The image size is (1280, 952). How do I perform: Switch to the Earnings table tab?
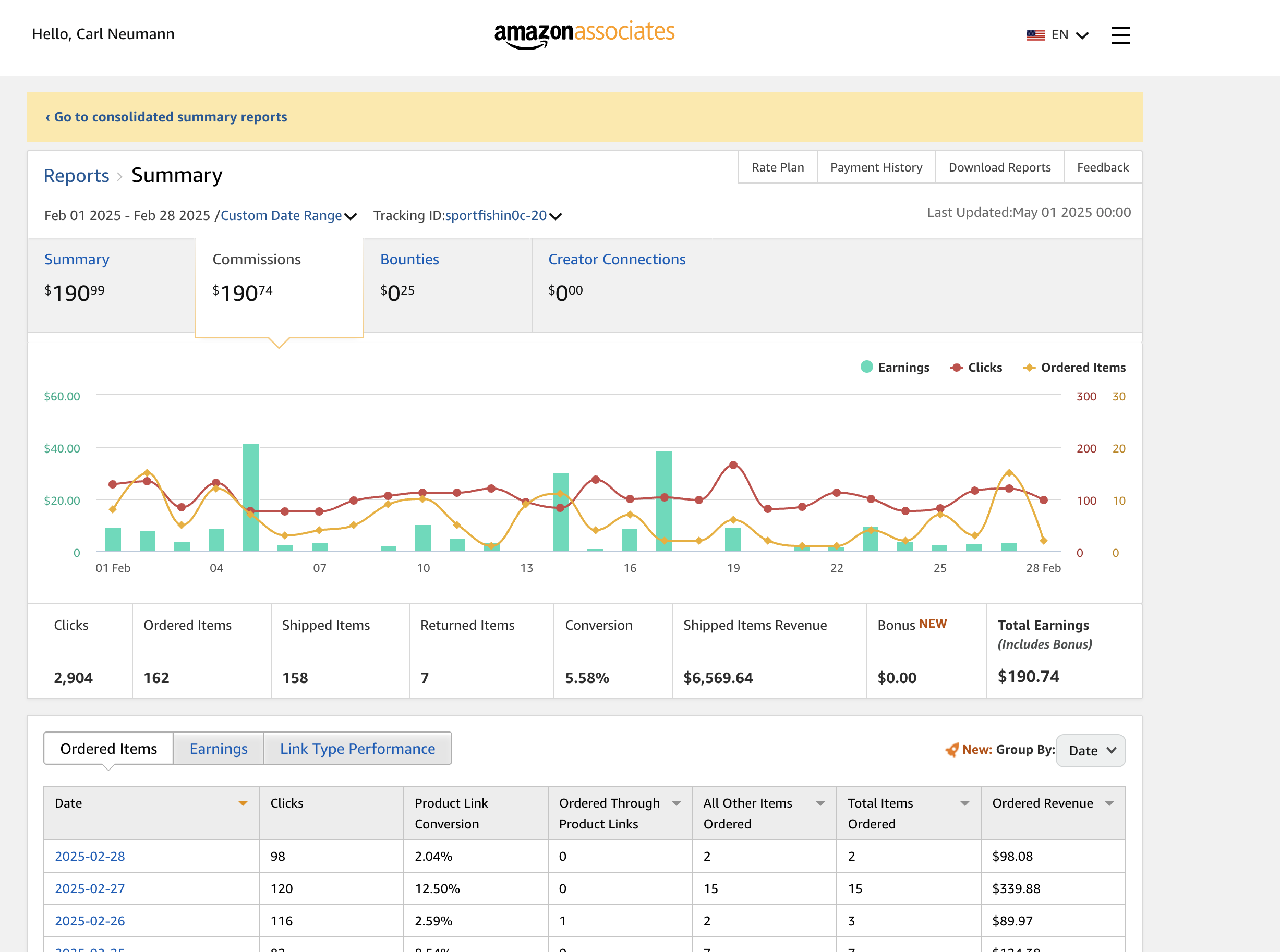(x=219, y=748)
